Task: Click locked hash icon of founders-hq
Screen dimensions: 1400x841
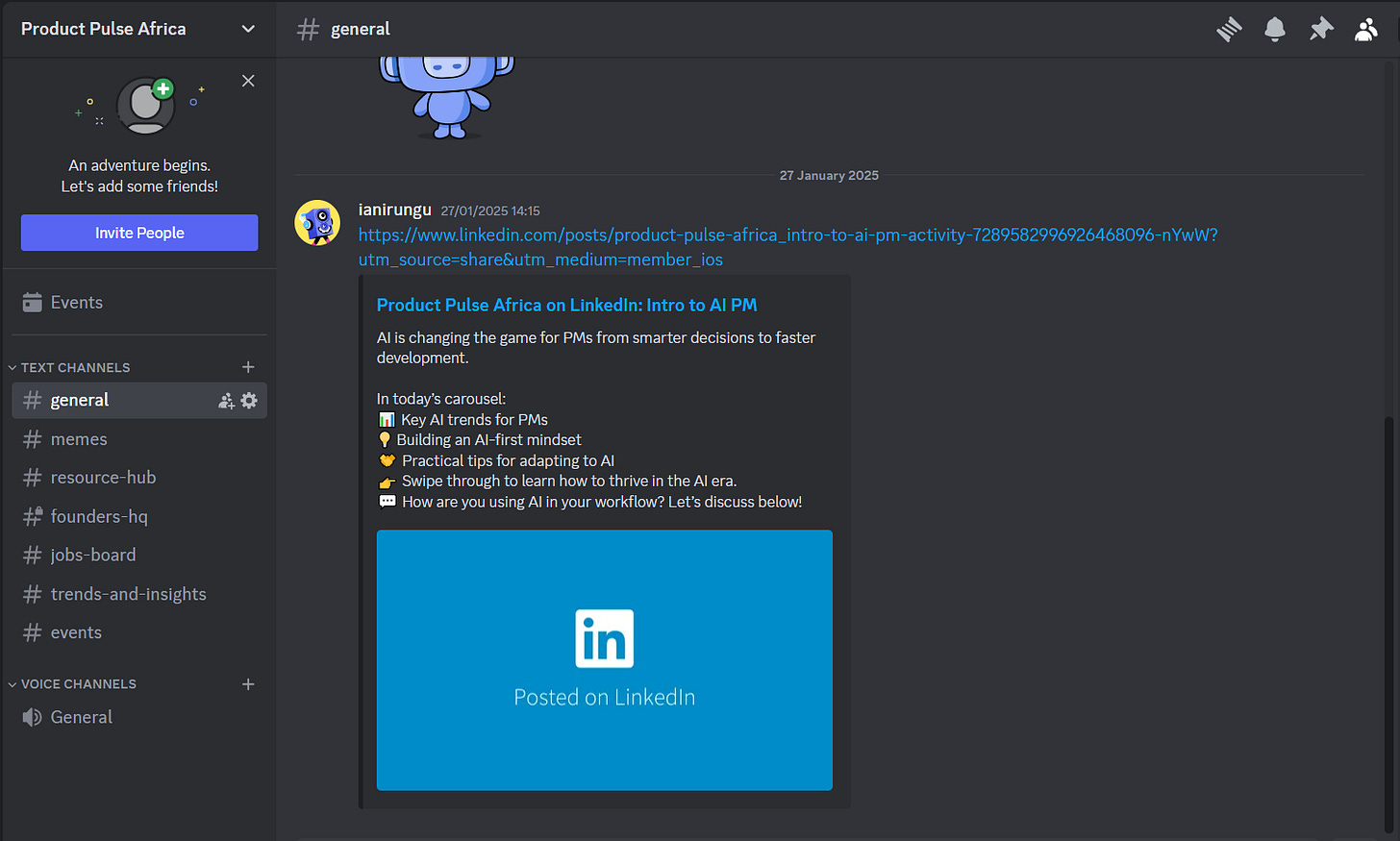Action: click(33, 516)
